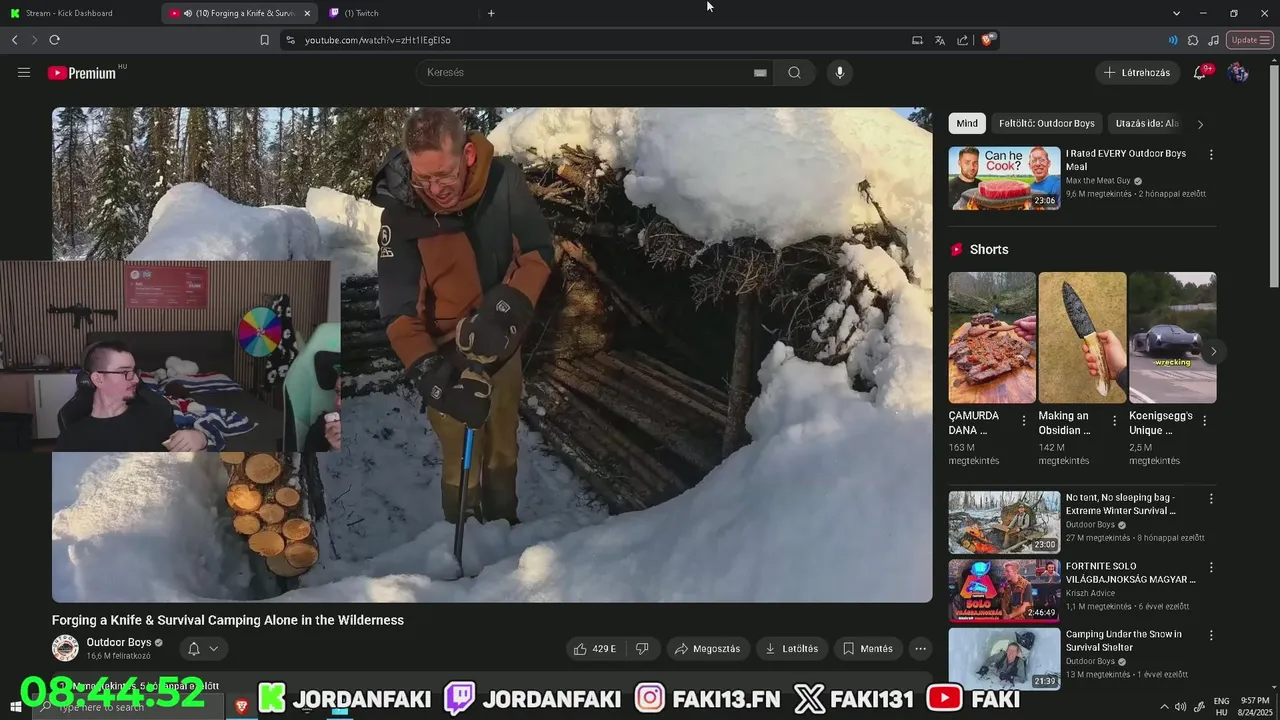
Task: Open options for Koenigsegg's Unique short
Action: point(1204,421)
